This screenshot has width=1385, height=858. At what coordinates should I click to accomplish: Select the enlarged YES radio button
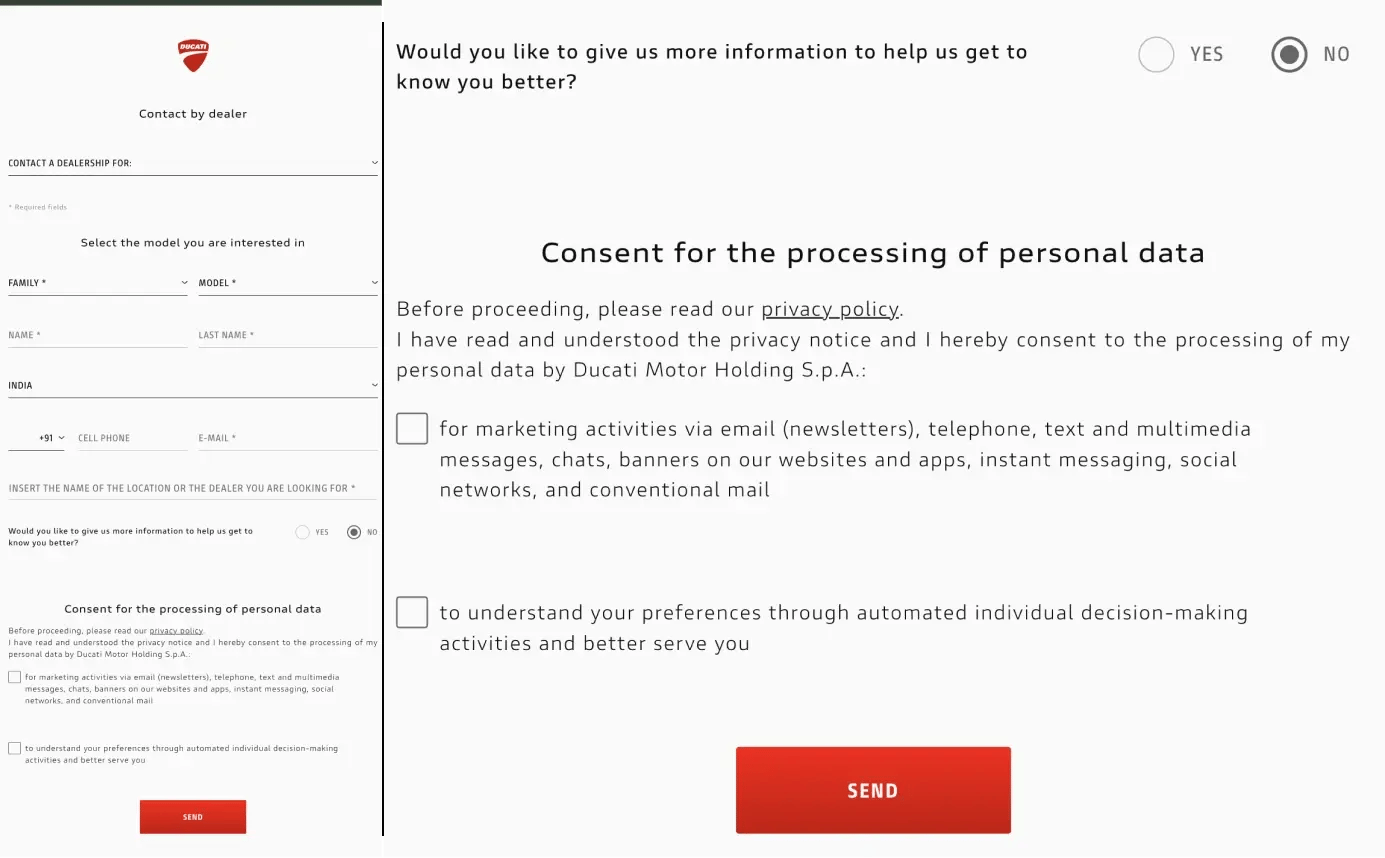1156,54
